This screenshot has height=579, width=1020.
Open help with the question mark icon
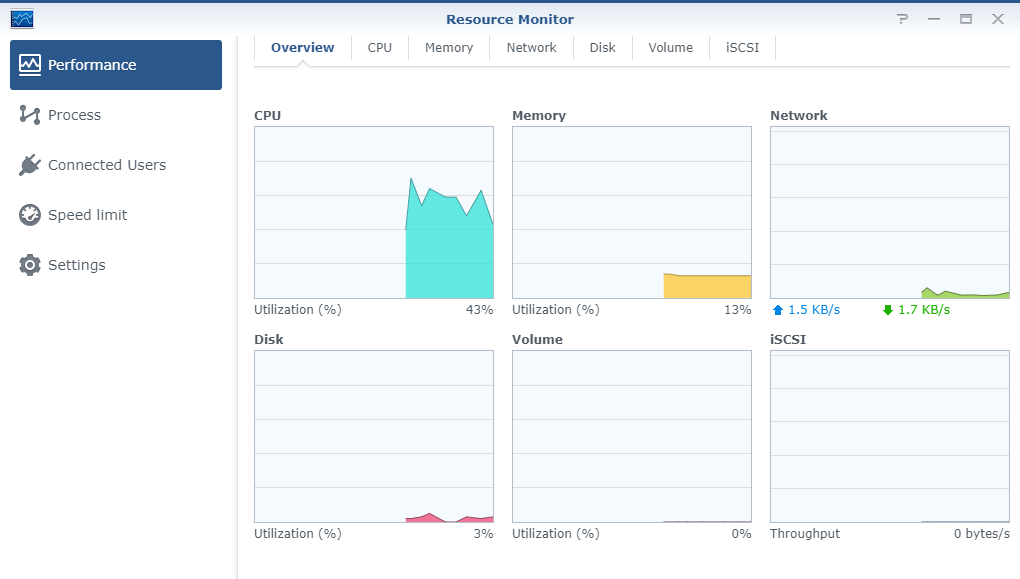(902, 19)
